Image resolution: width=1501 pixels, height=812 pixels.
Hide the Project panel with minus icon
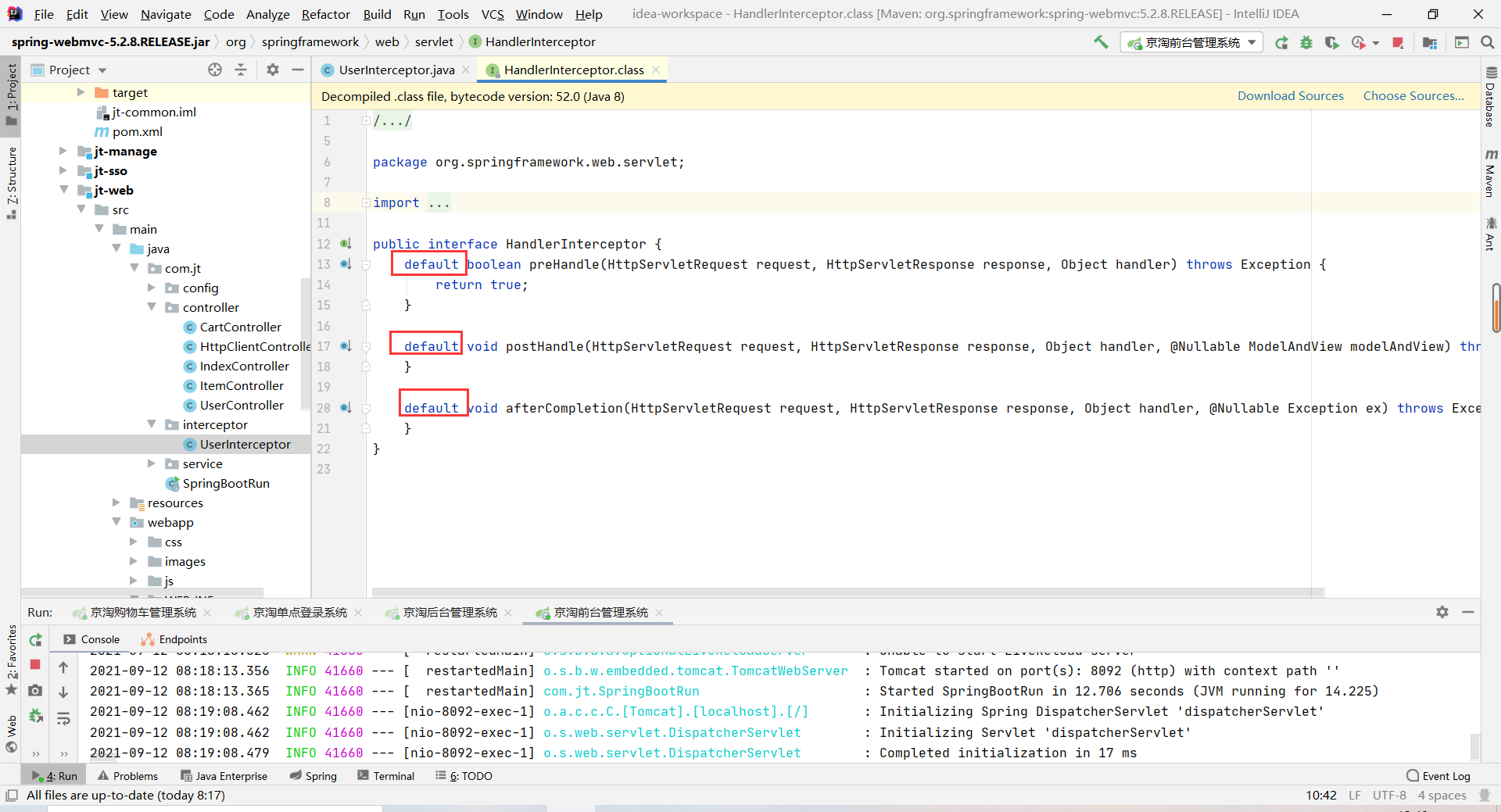[298, 70]
